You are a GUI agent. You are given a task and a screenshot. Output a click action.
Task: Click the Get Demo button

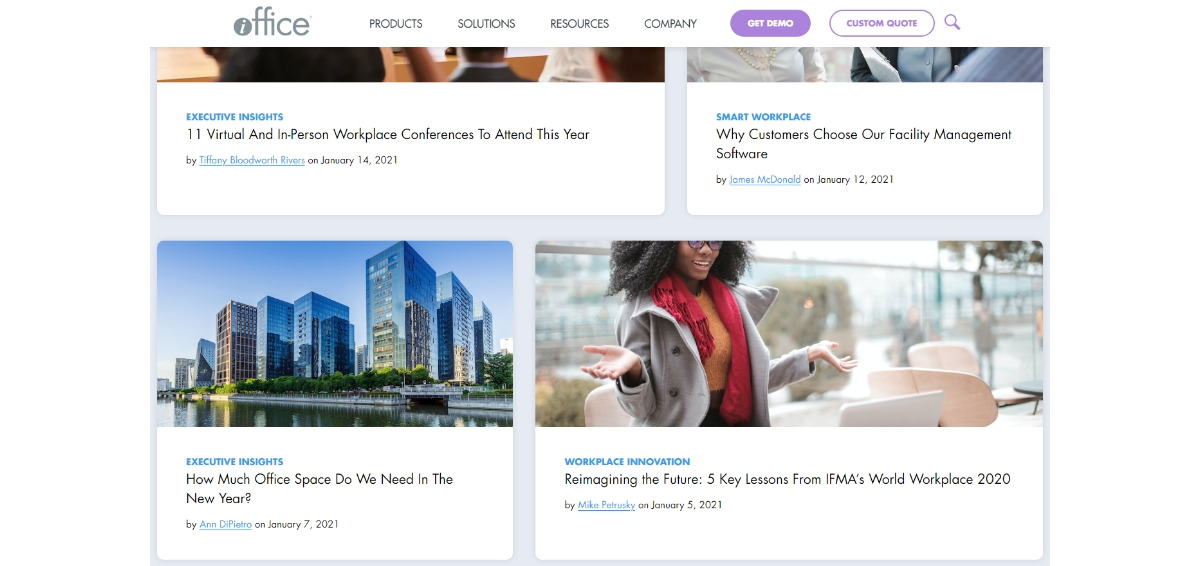tap(770, 23)
